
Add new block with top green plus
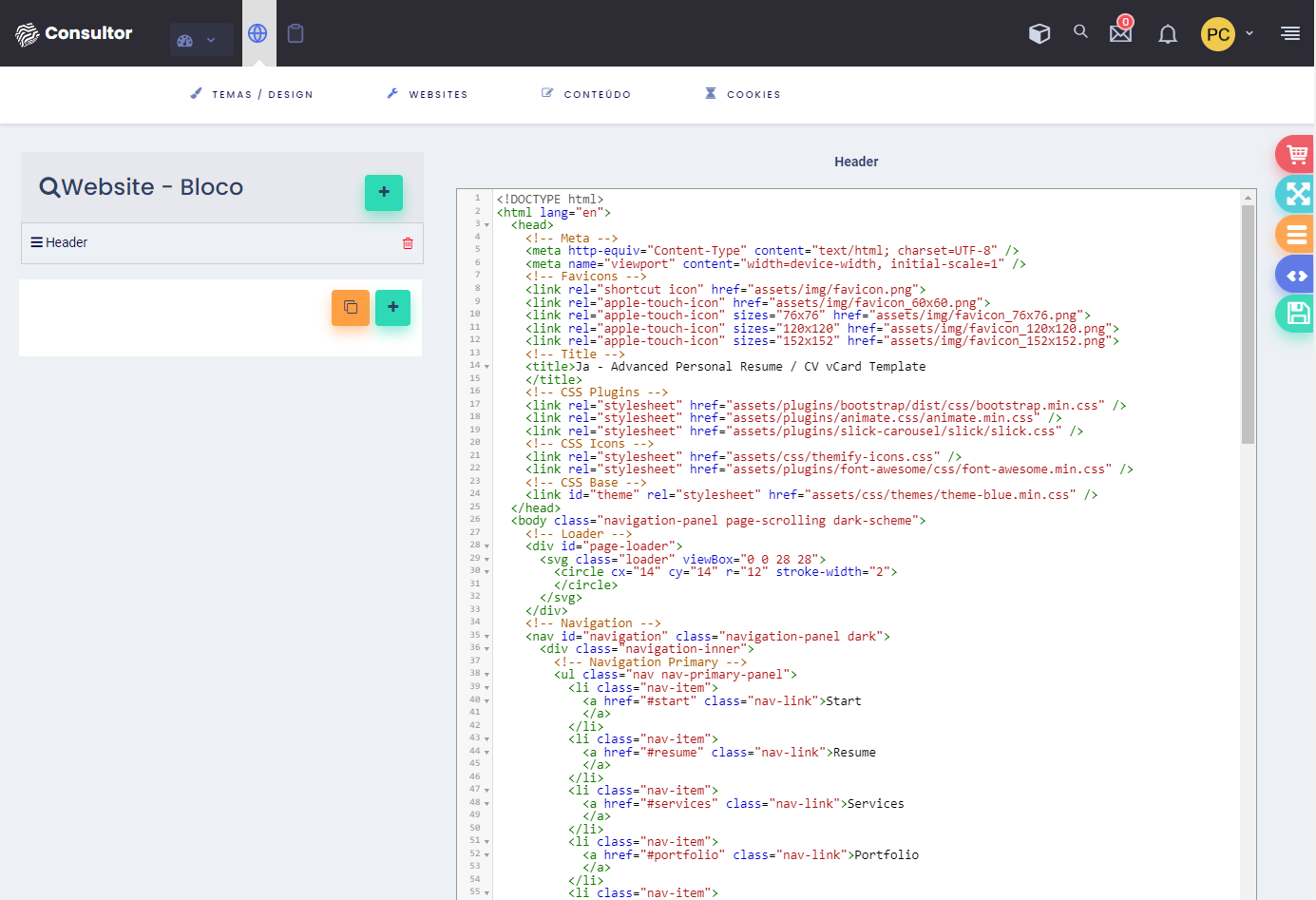pyautogui.click(x=384, y=192)
